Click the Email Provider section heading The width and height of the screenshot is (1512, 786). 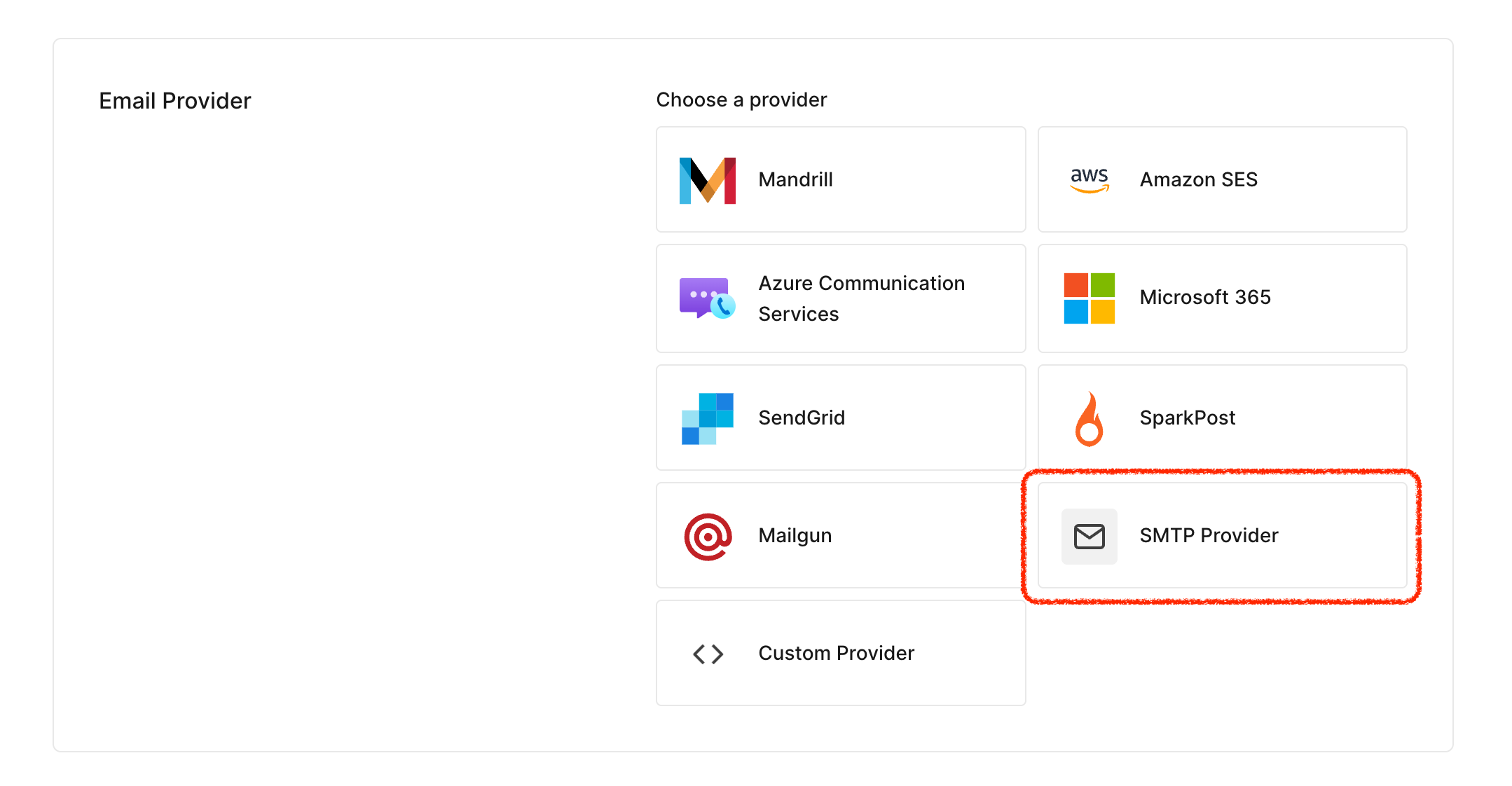click(x=174, y=101)
